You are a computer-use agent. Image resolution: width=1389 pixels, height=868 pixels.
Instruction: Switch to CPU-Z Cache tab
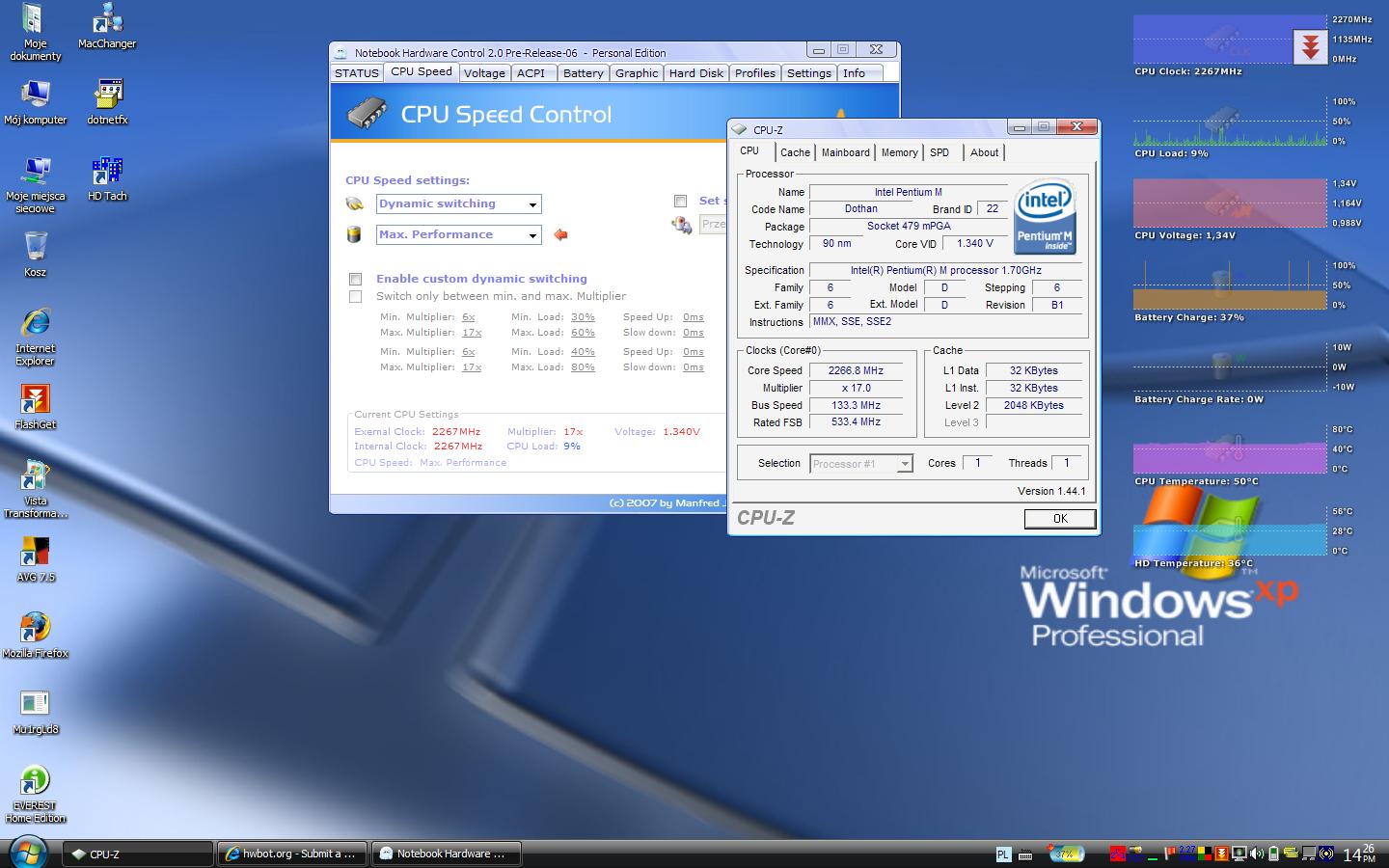pyautogui.click(x=795, y=152)
